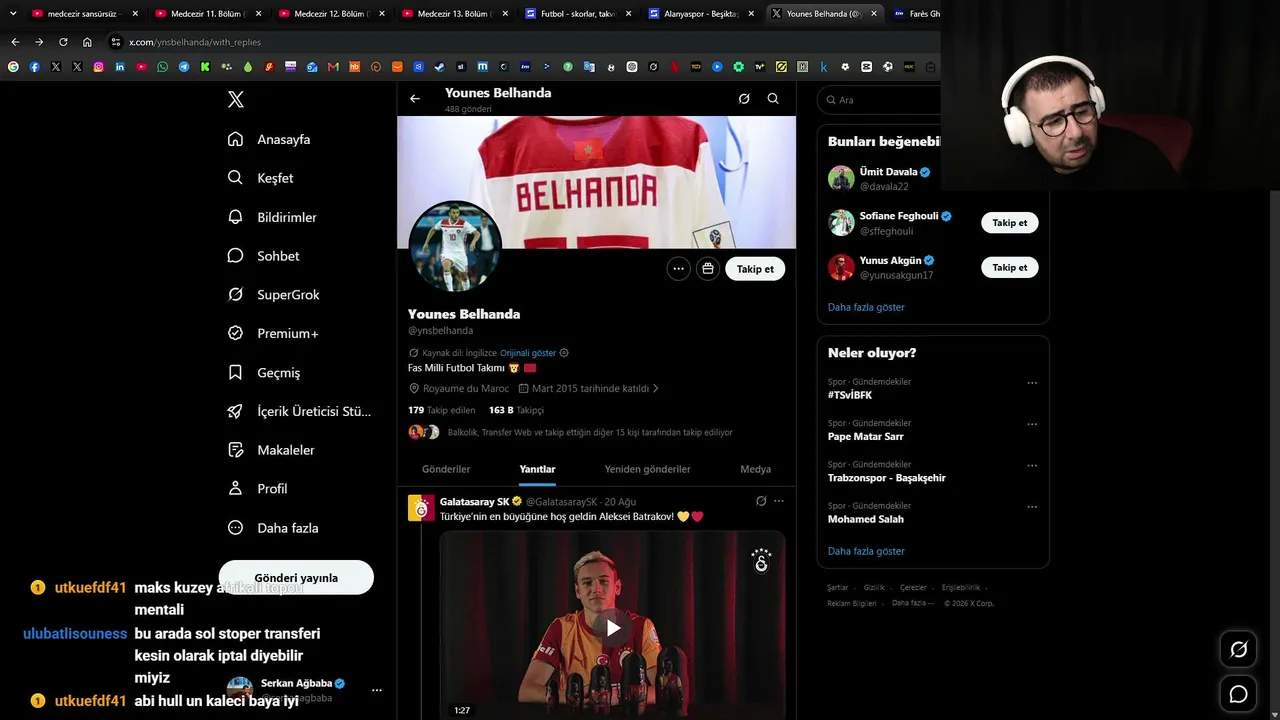Open the Grok explain icon on Galatasaray post

tap(761, 501)
